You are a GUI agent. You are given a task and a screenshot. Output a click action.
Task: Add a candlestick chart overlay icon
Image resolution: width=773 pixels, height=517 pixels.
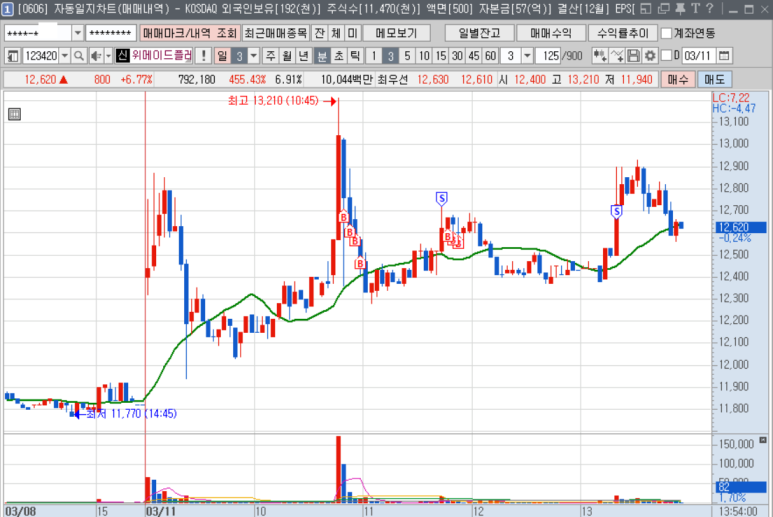point(600,56)
